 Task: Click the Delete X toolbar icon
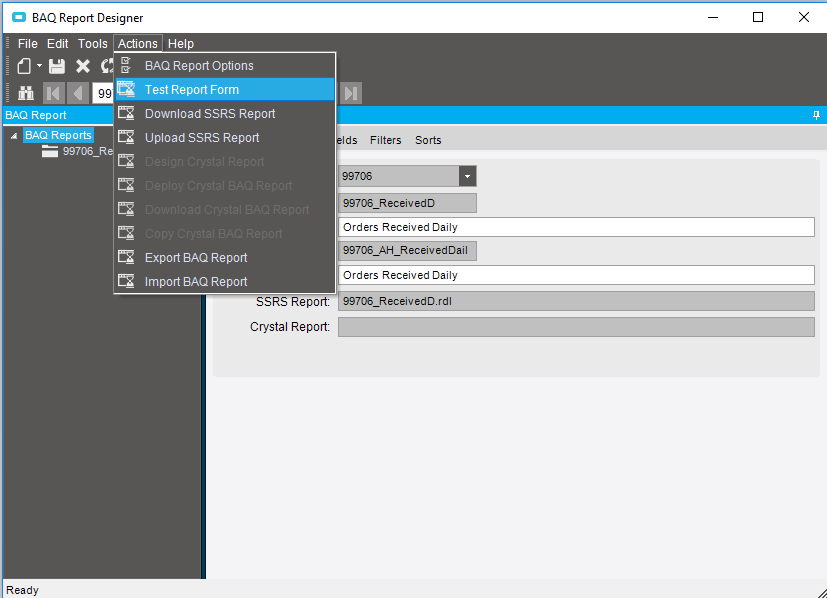pyautogui.click(x=83, y=66)
